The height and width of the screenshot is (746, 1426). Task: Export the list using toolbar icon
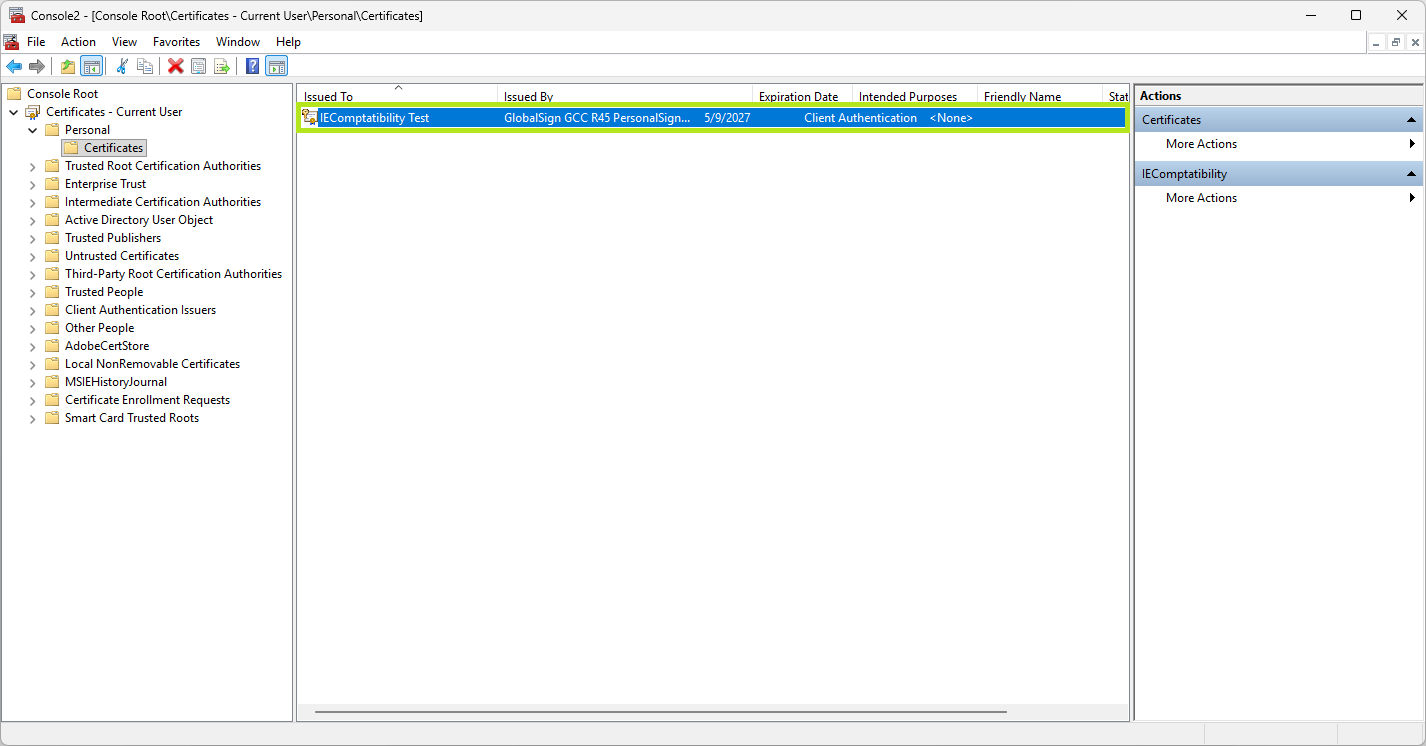coord(221,66)
